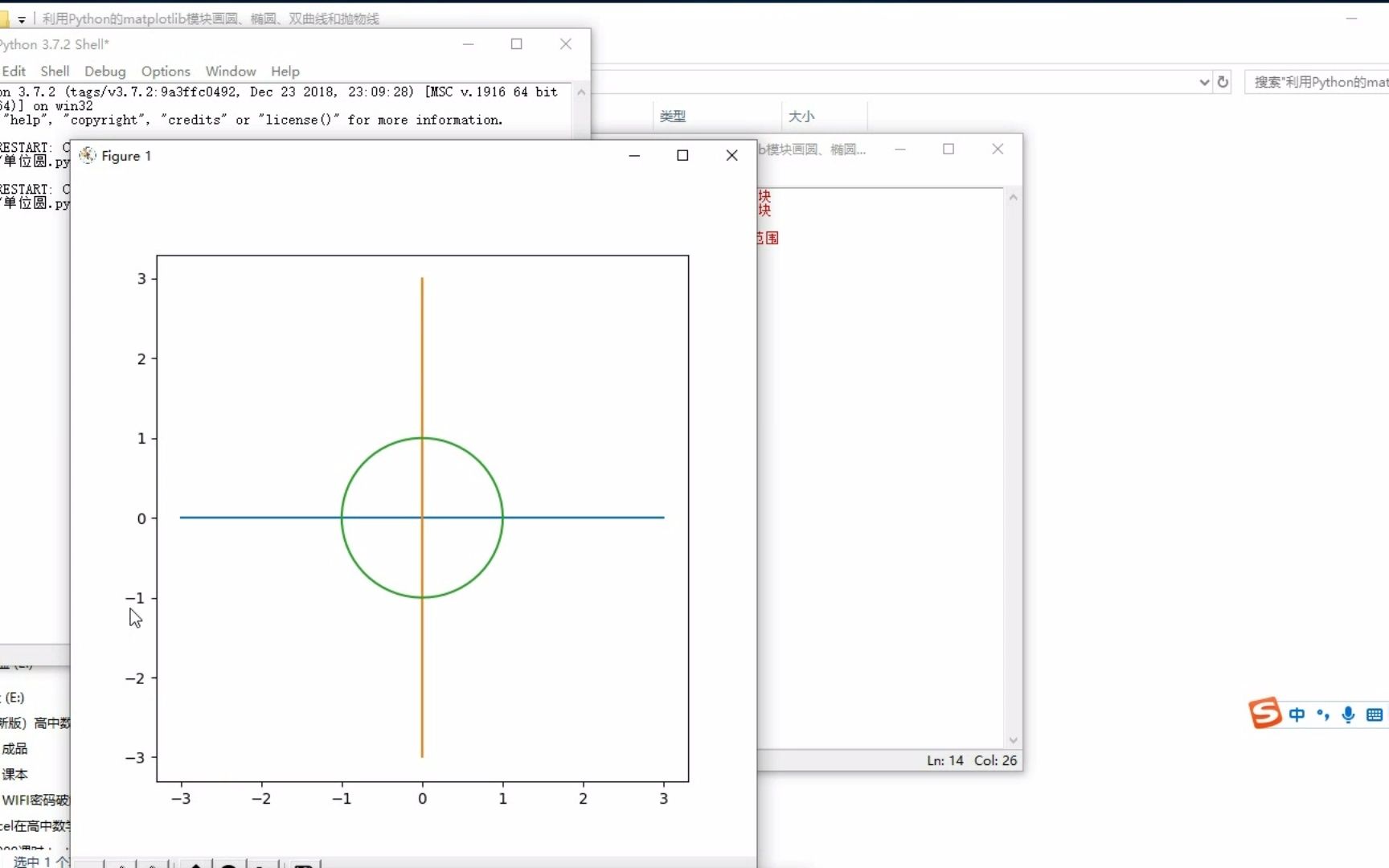The height and width of the screenshot is (868, 1389).
Task: Click the explorer search input field
Action: point(1317,82)
